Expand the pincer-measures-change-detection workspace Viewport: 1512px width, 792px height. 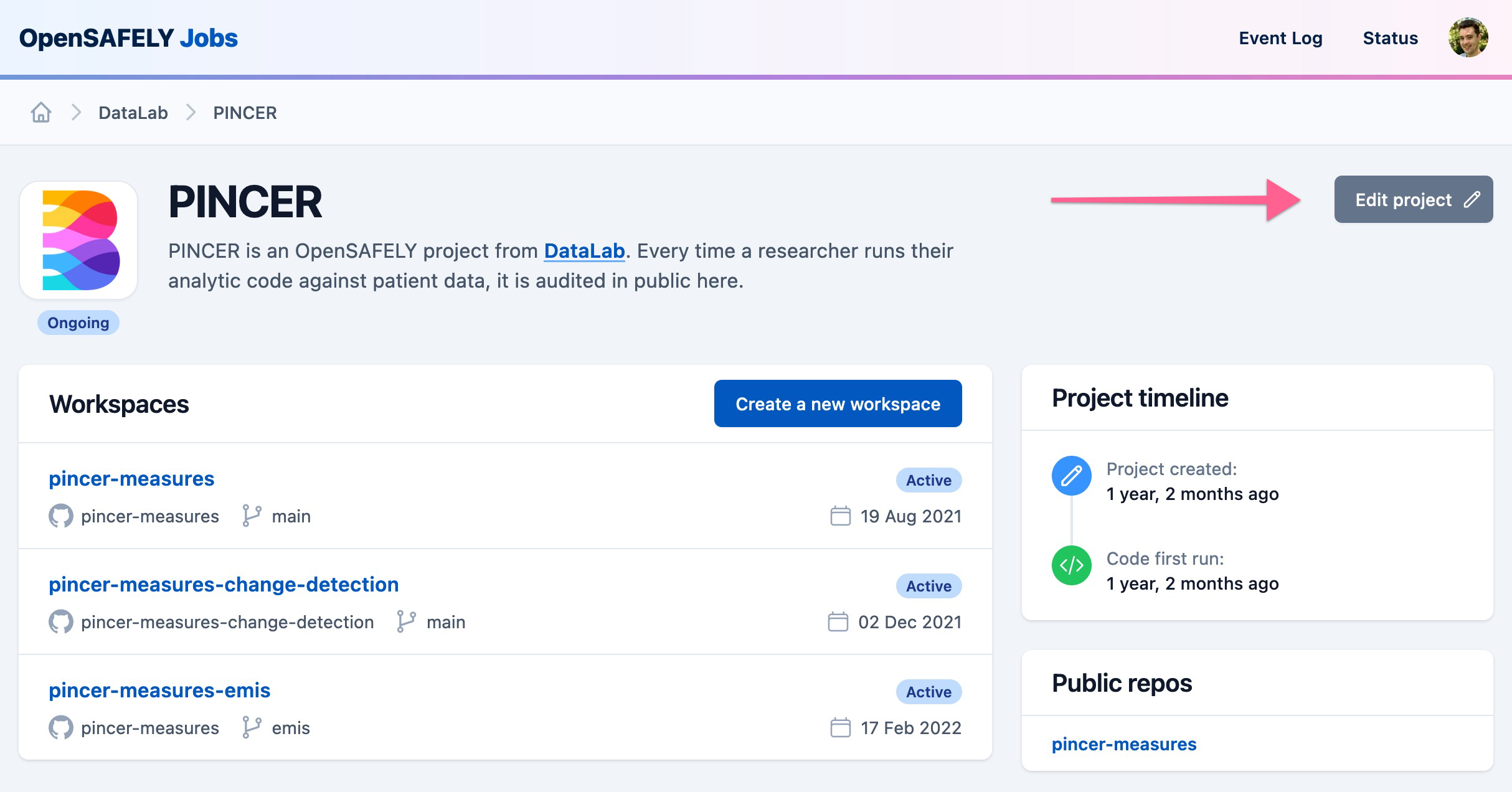pyautogui.click(x=223, y=584)
